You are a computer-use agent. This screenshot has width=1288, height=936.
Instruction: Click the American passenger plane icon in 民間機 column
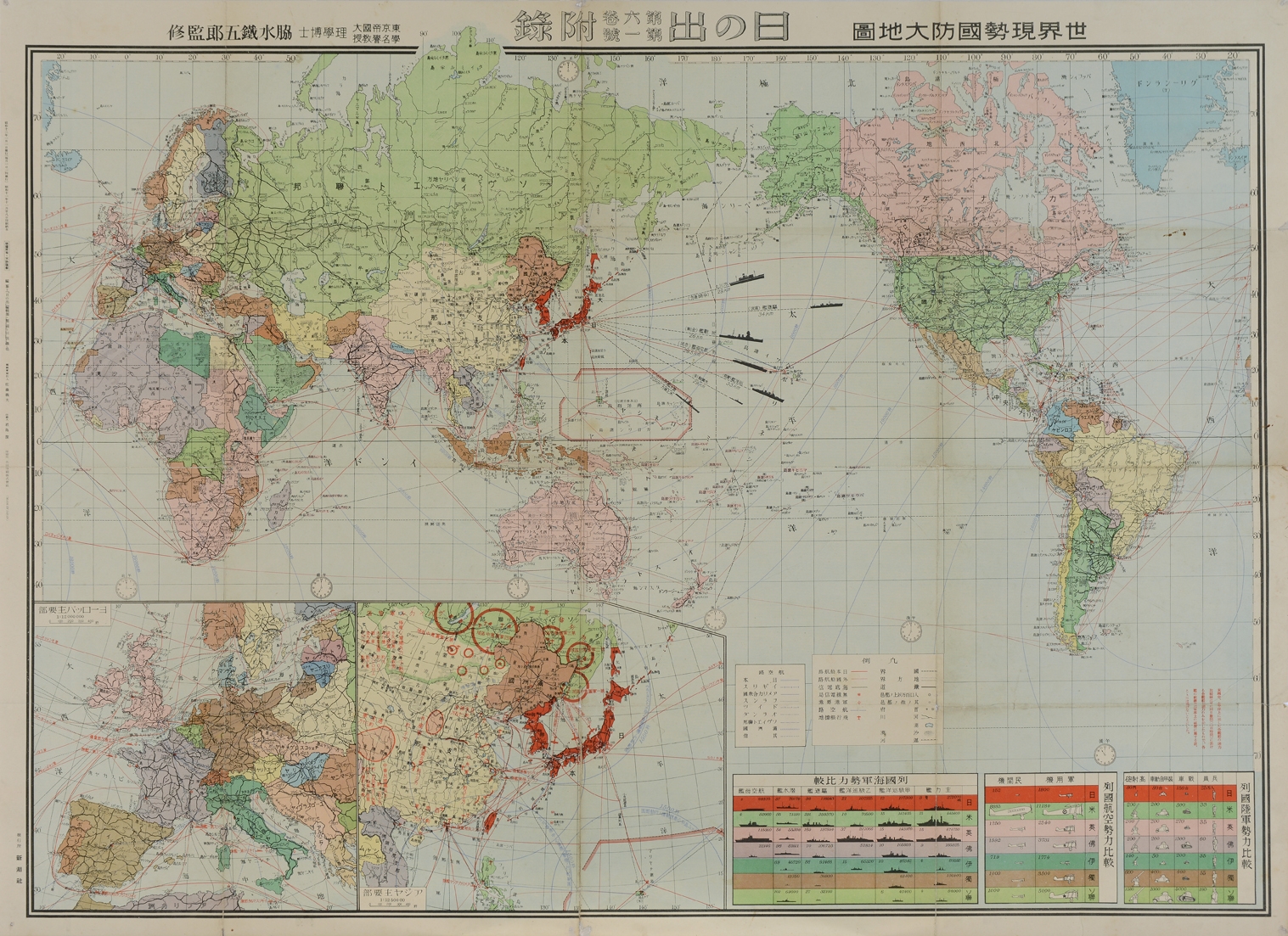[1010, 810]
